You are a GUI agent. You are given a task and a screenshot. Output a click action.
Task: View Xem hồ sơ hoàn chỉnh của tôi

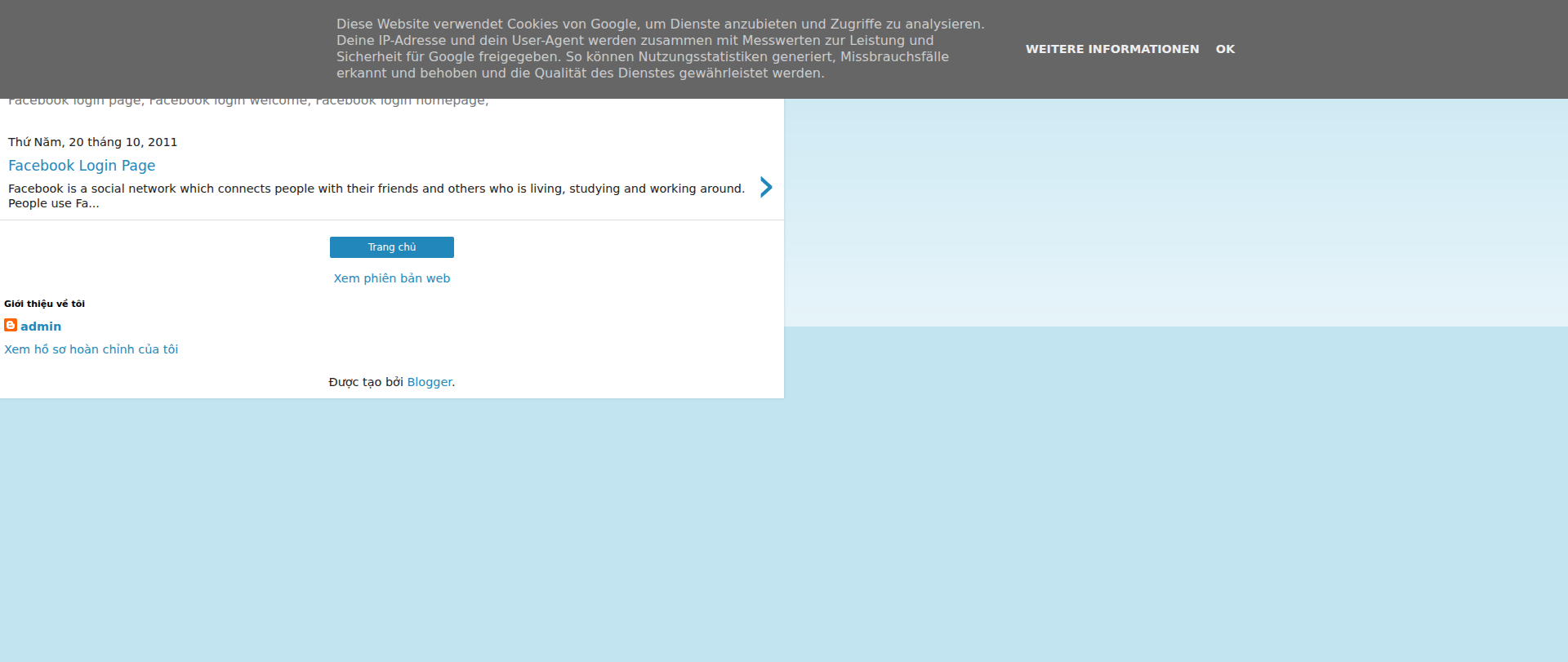pos(91,349)
